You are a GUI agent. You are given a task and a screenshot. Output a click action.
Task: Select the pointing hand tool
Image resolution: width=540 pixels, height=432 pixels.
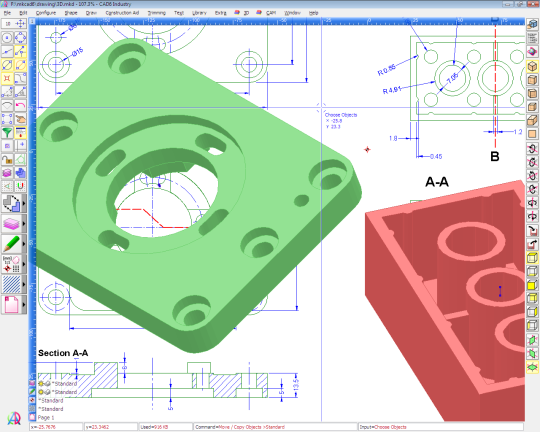point(20,119)
